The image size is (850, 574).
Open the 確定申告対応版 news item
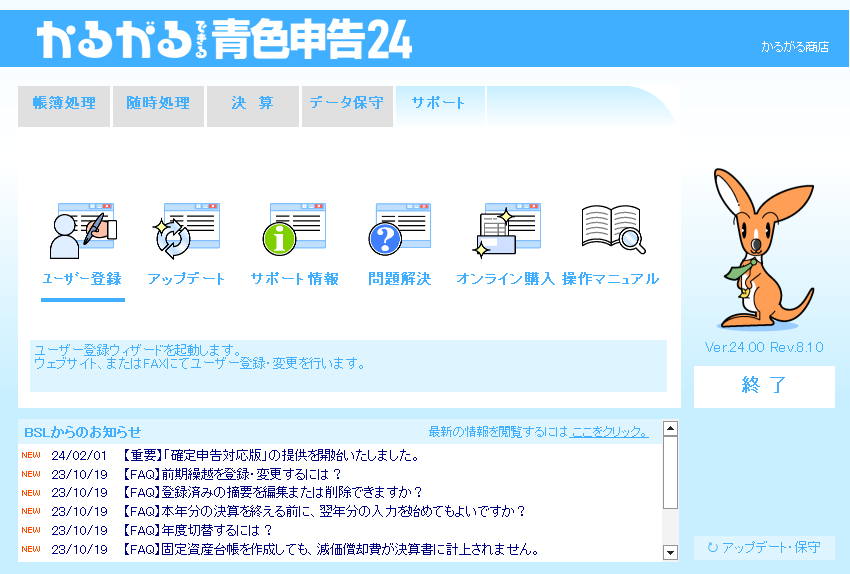(271, 455)
